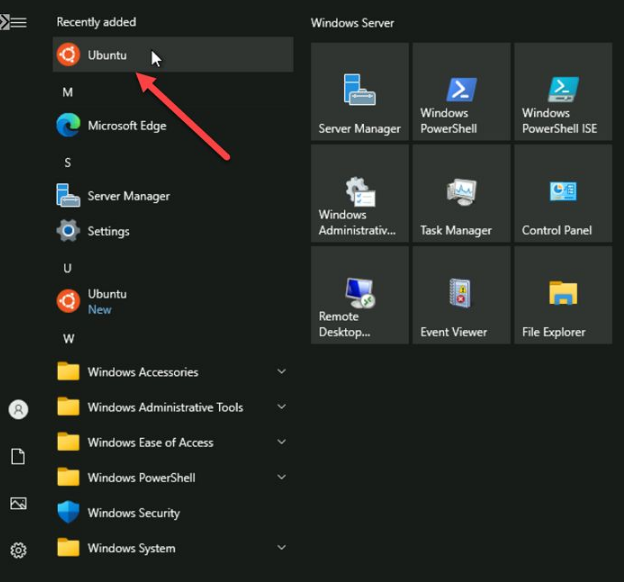The width and height of the screenshot is (625, 582).
Task: Expand the Windows Administrative Tools folder
Action: point(173,407)
